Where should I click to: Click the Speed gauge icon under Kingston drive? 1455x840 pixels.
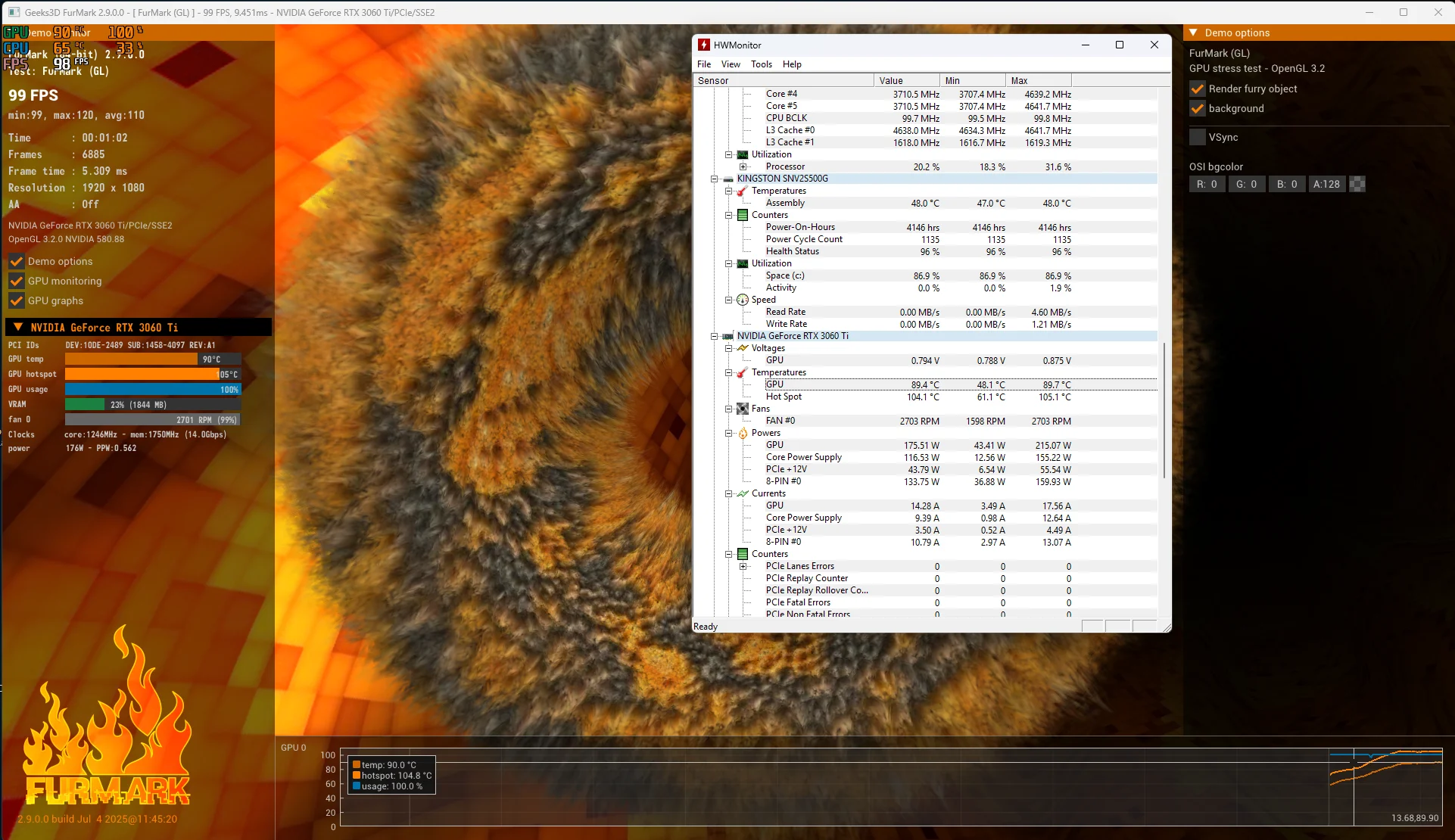[x=743, y=300]
